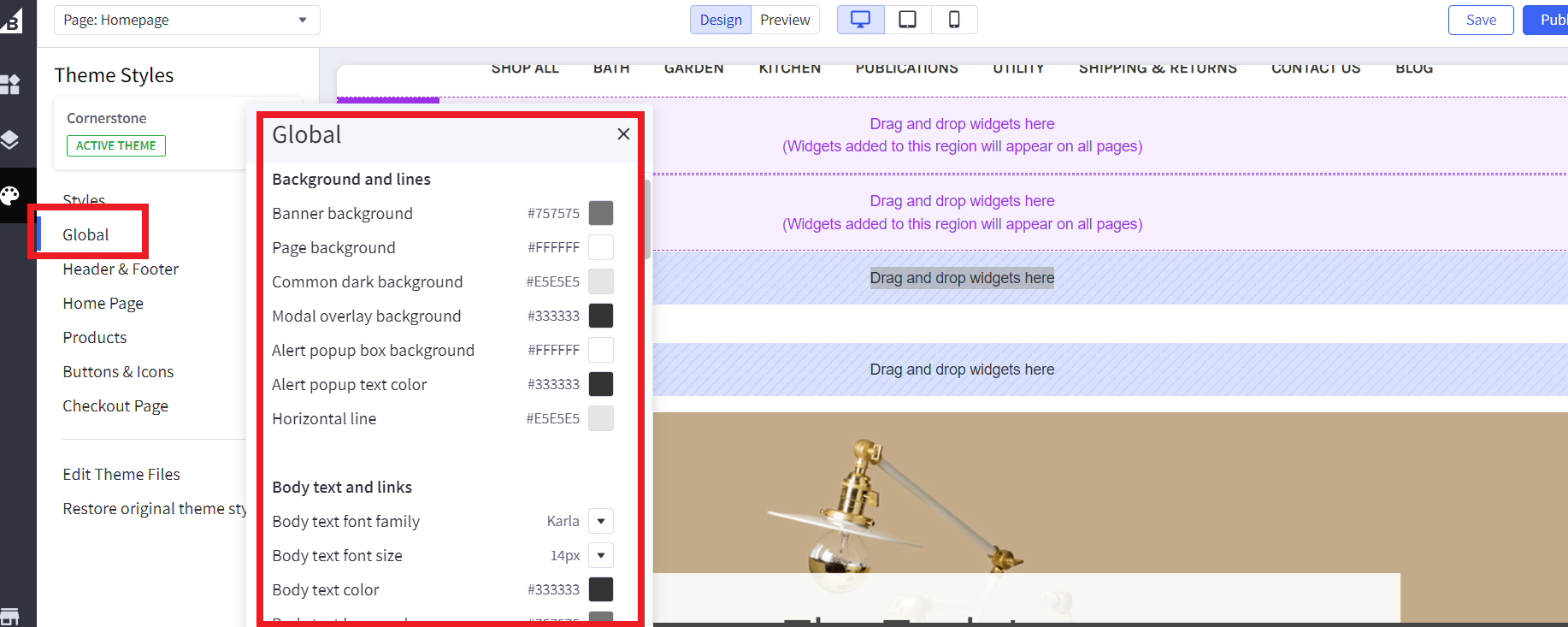Click CONTACT US in store navigation
The height and width of the screenshot is (627, 1568).
(1316, 68)
